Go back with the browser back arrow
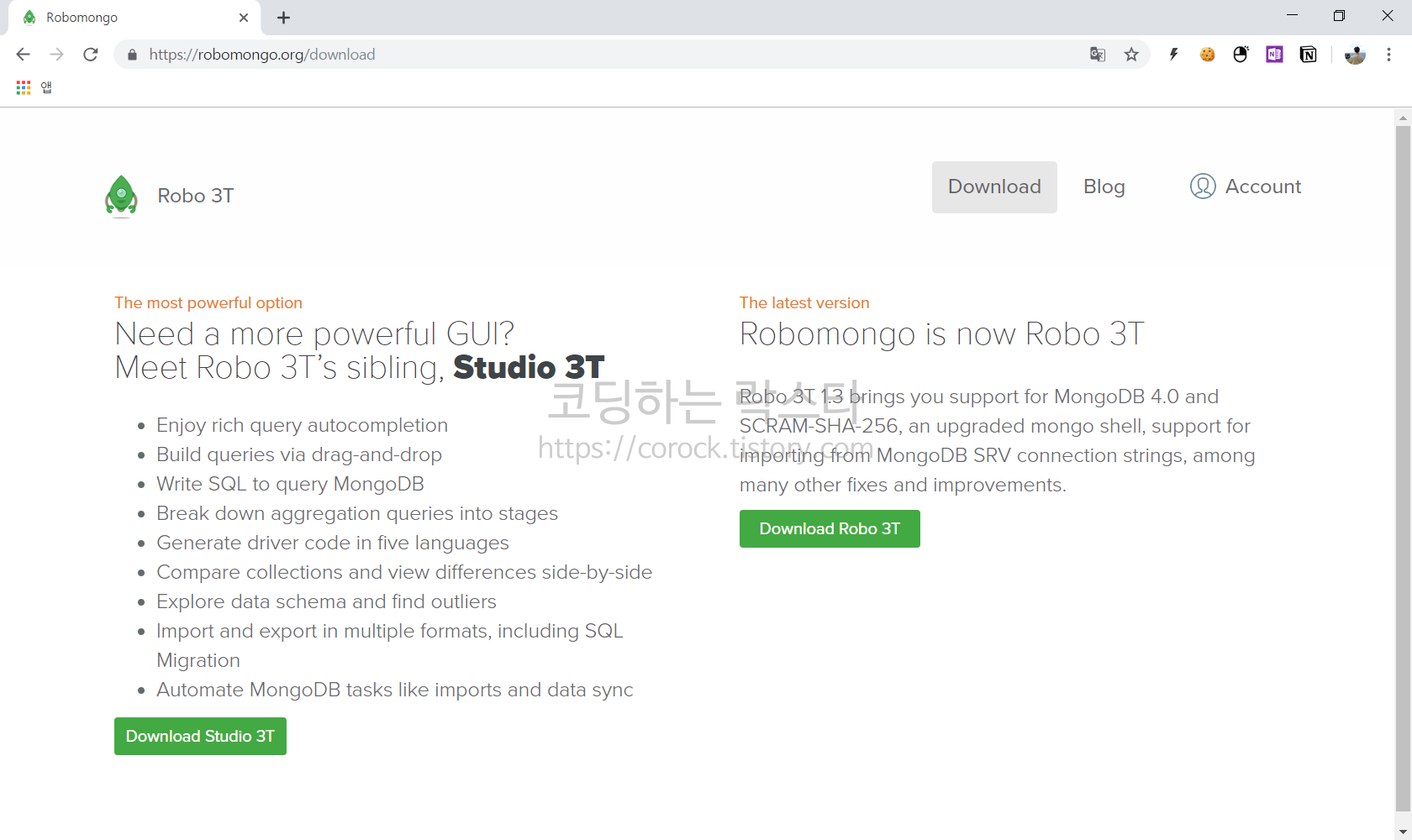This screenshot has width=1412, height=840. tap(23, 55)
